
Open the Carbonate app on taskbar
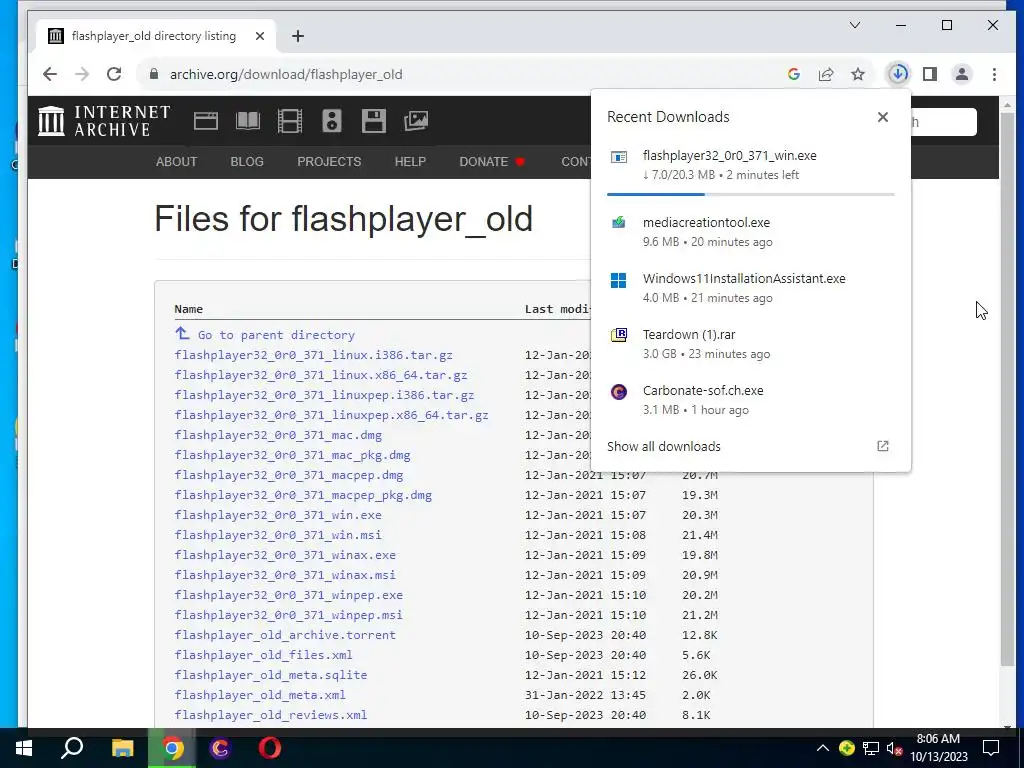click(220, 748)
